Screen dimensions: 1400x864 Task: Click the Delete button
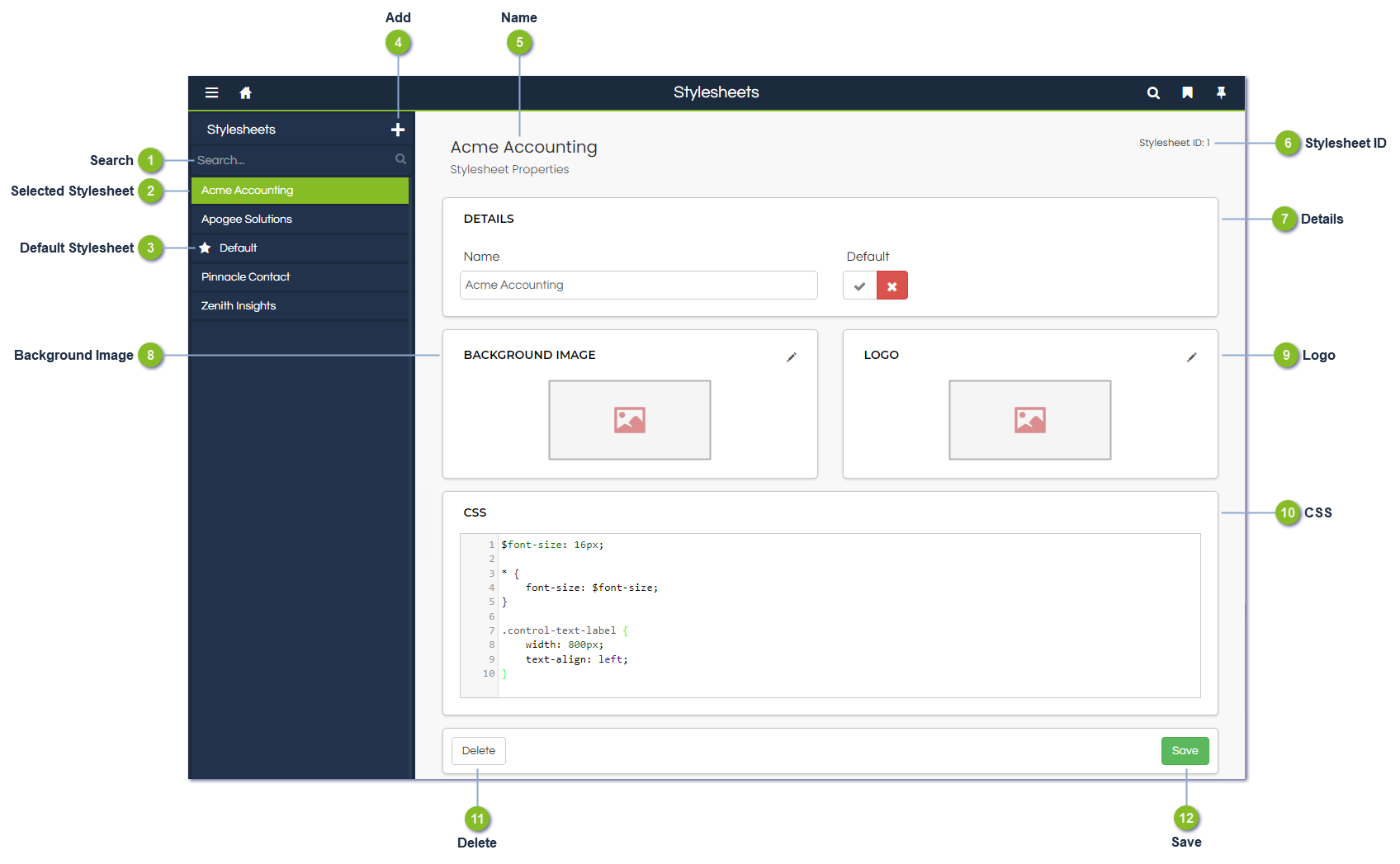479,751
